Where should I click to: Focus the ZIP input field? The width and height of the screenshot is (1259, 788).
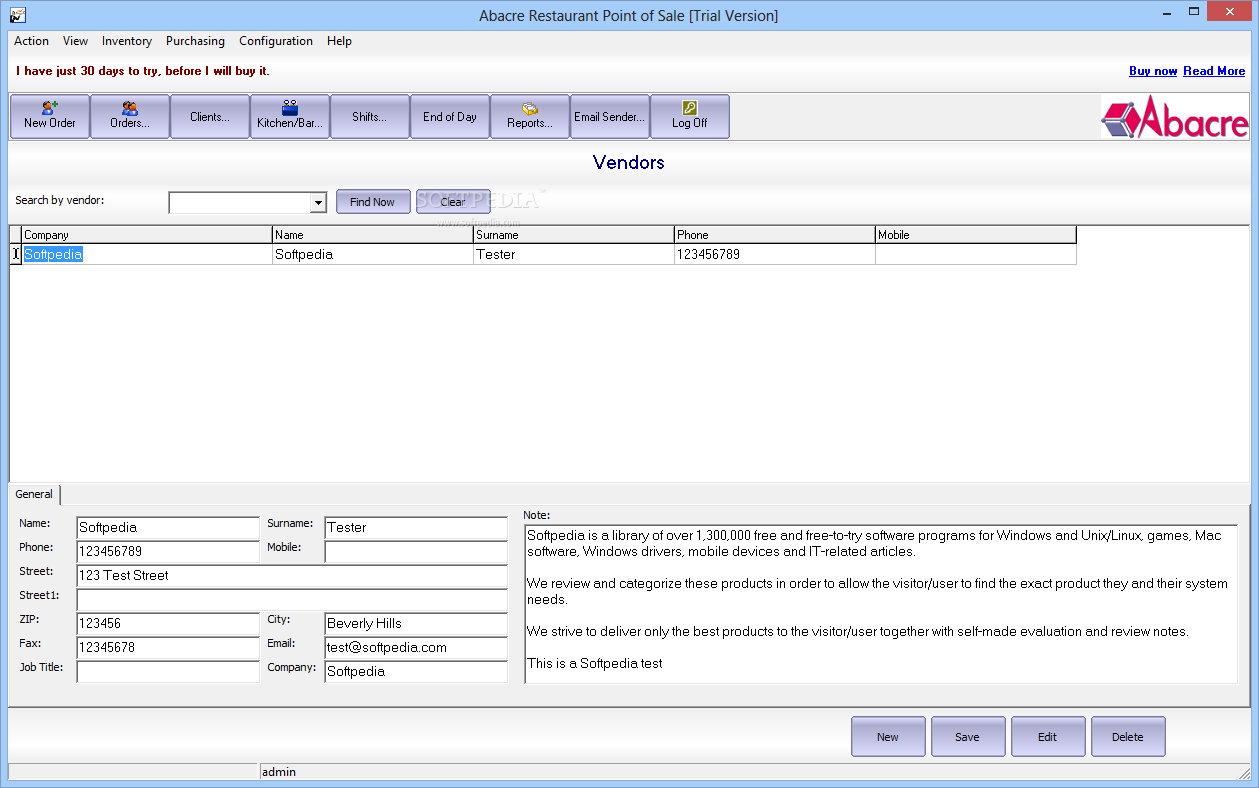168,623
